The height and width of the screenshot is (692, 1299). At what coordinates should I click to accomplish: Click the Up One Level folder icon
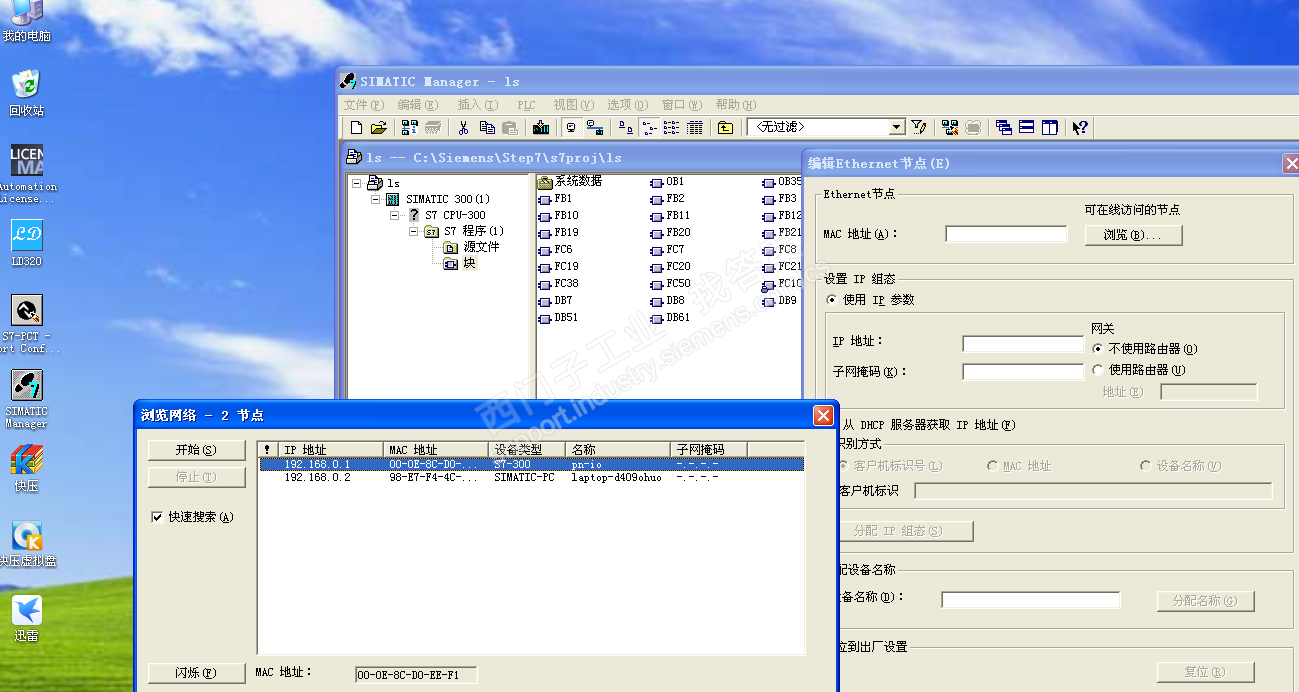pos(725,128)
